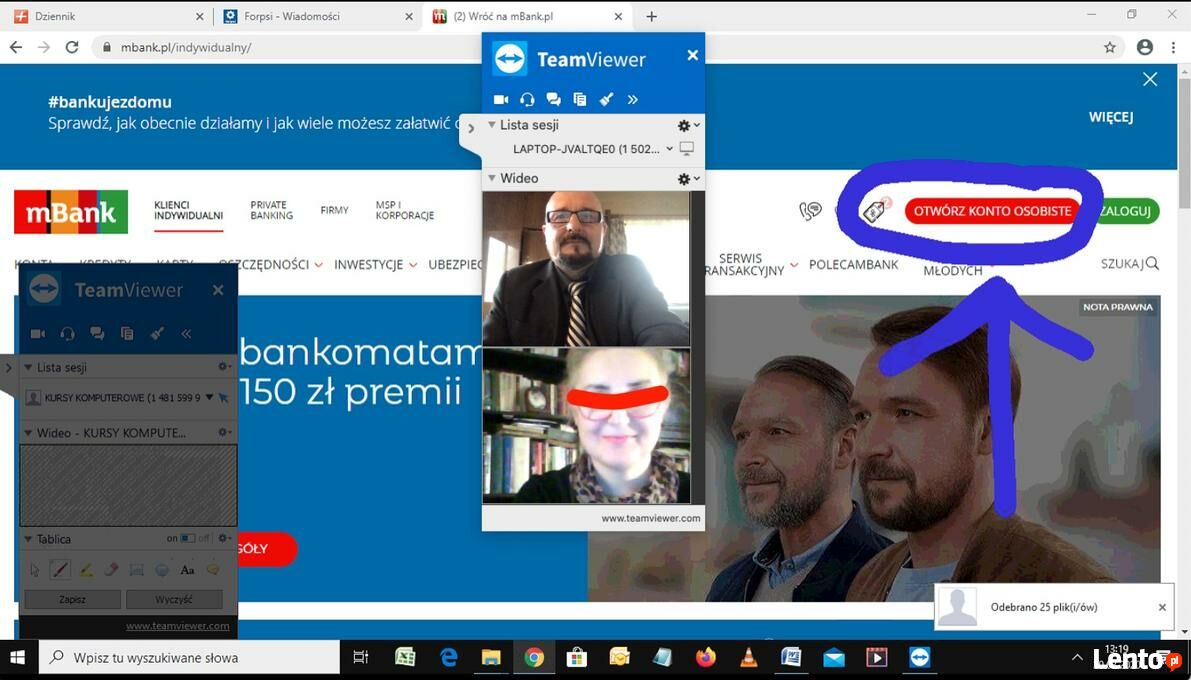This screenshot has height=680, width=1191.
Task: Open Wideo gear settings dropdown in front panel
Action: point(688,179)
